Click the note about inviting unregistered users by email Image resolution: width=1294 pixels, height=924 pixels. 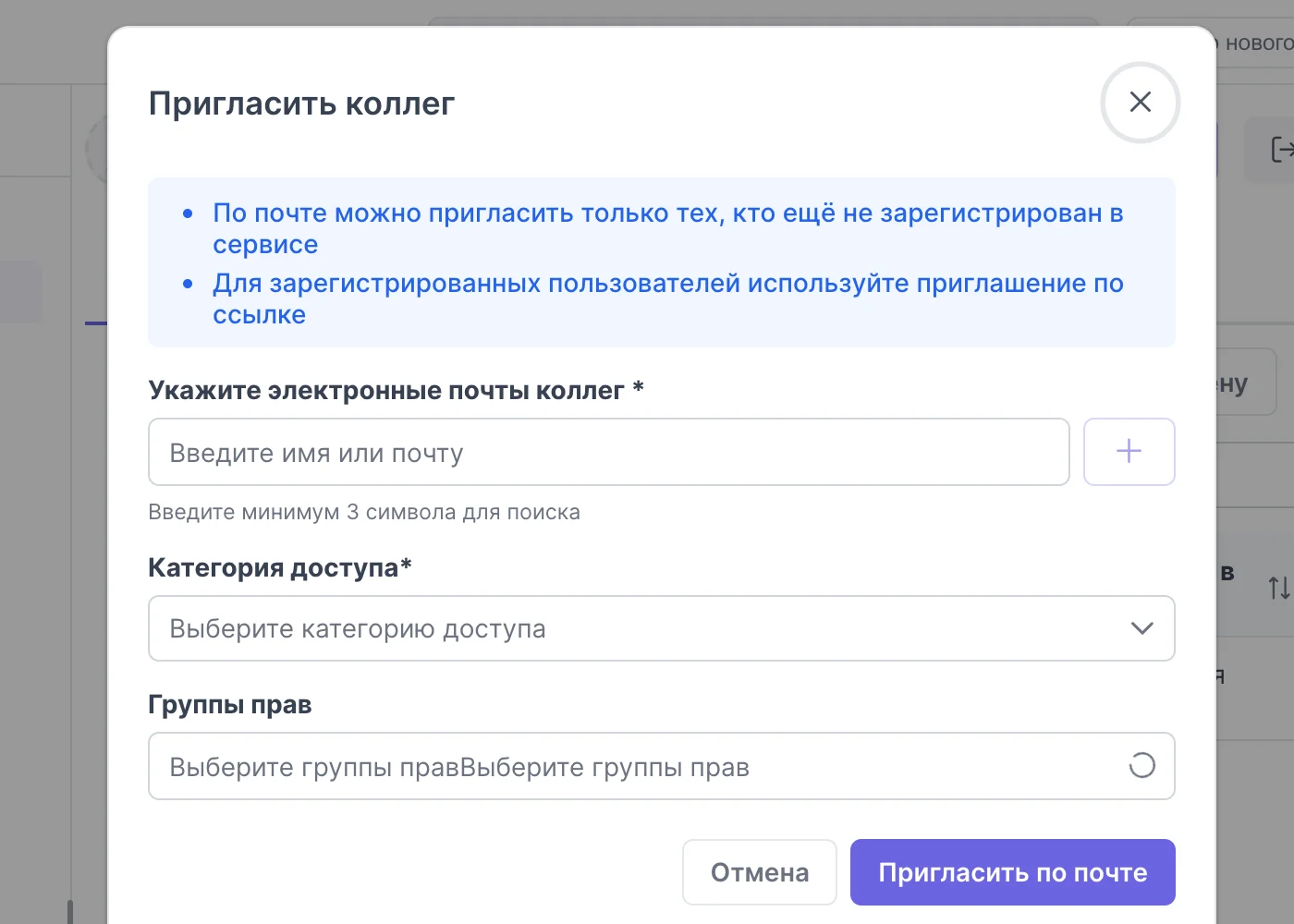tap(668, 228)
